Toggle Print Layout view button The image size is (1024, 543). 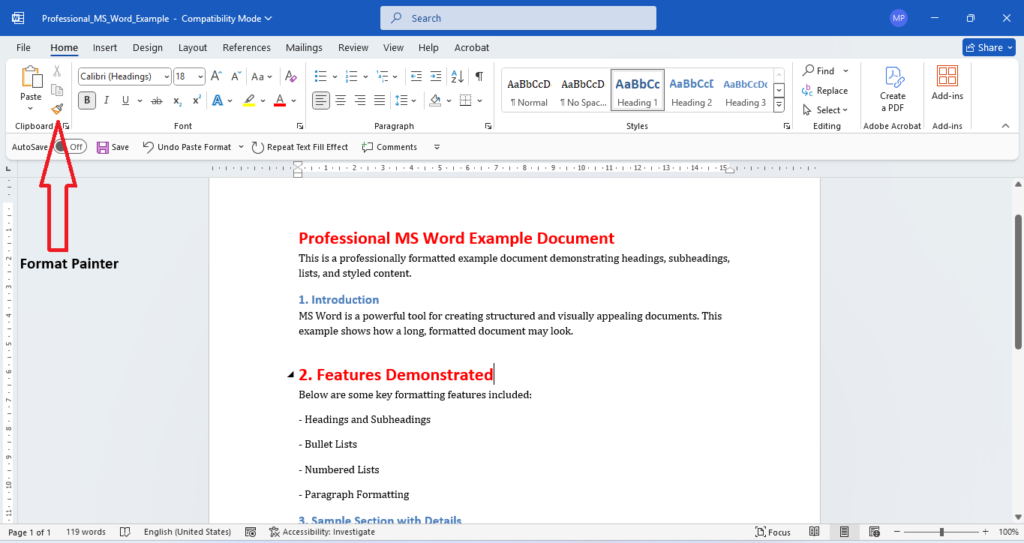point(844,532)
